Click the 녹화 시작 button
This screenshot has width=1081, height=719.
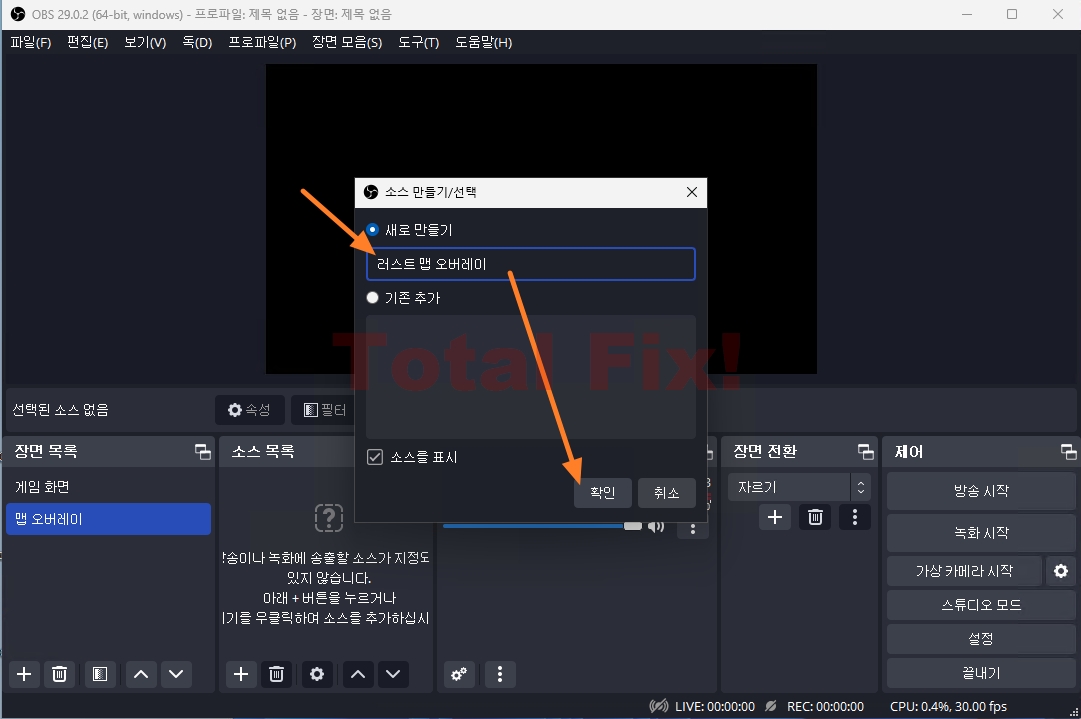tap(980, 533)
